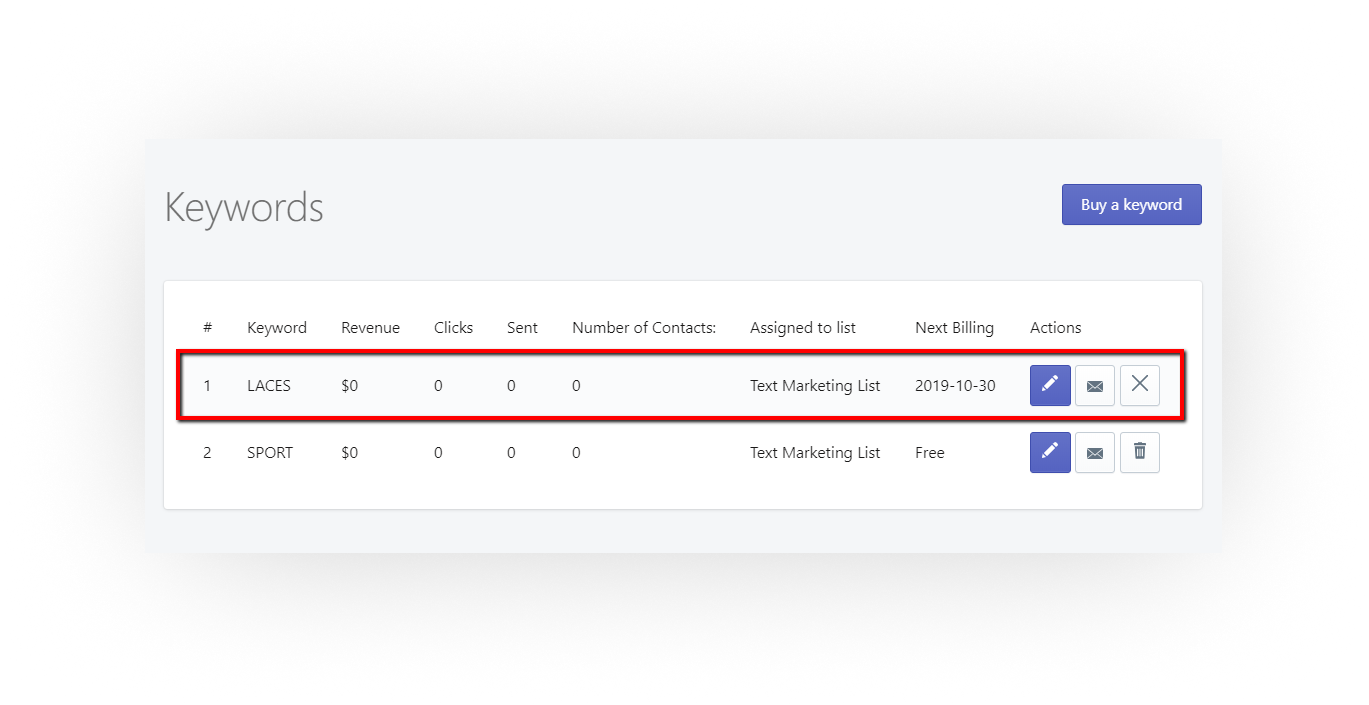Edit the SPORT keyword with pencil icon
The image size is (1369, 705).
(1050, 452)
